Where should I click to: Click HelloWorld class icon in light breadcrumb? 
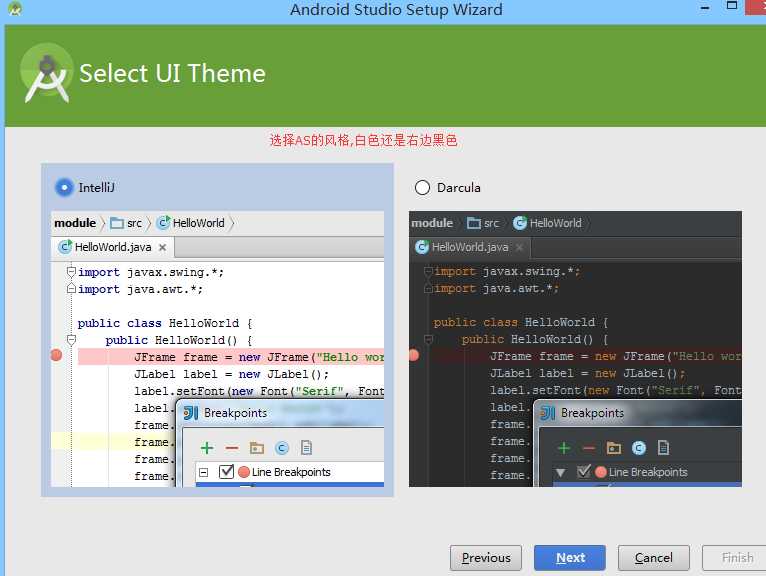163,223
